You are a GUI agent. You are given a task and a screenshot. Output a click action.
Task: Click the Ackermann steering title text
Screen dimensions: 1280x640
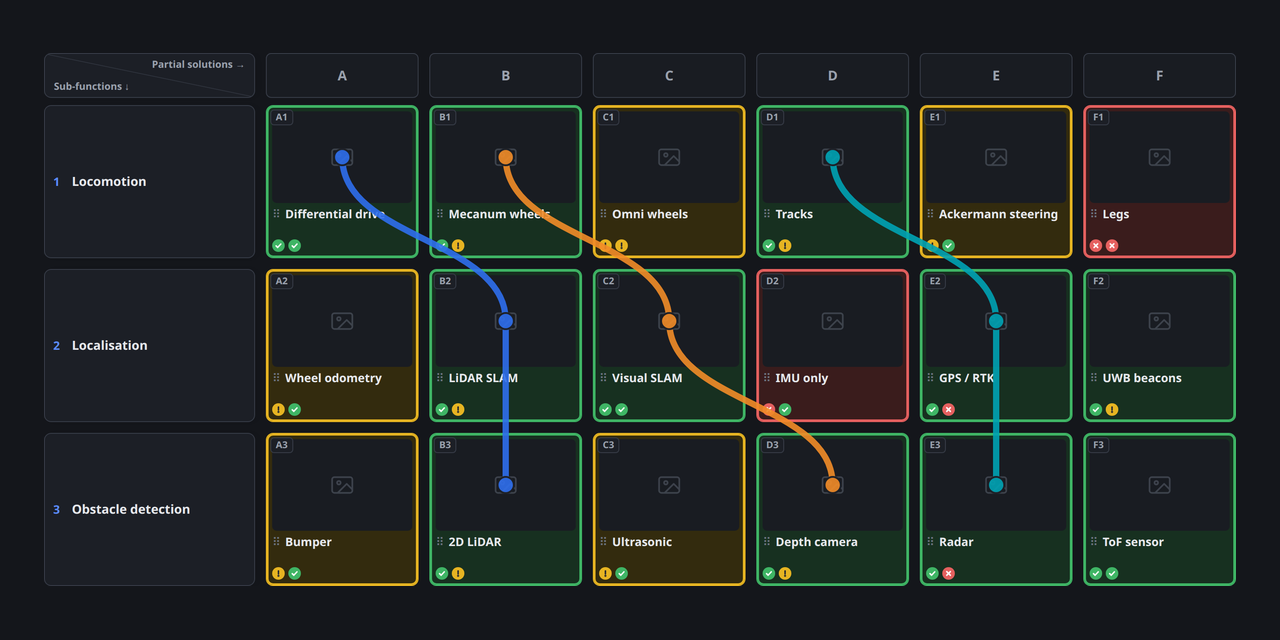[998, 214]
